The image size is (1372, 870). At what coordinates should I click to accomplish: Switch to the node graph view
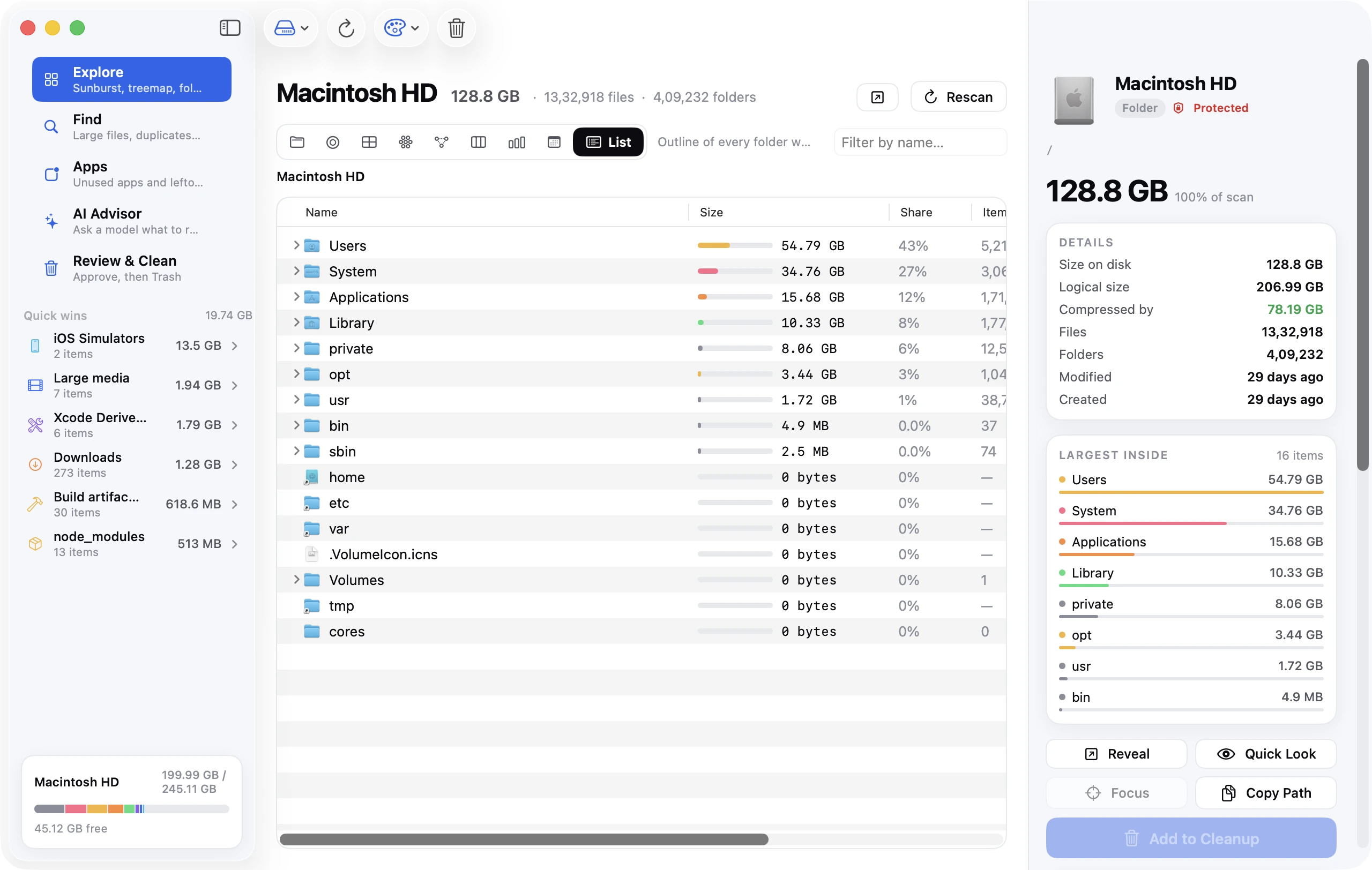pos(442,142)
